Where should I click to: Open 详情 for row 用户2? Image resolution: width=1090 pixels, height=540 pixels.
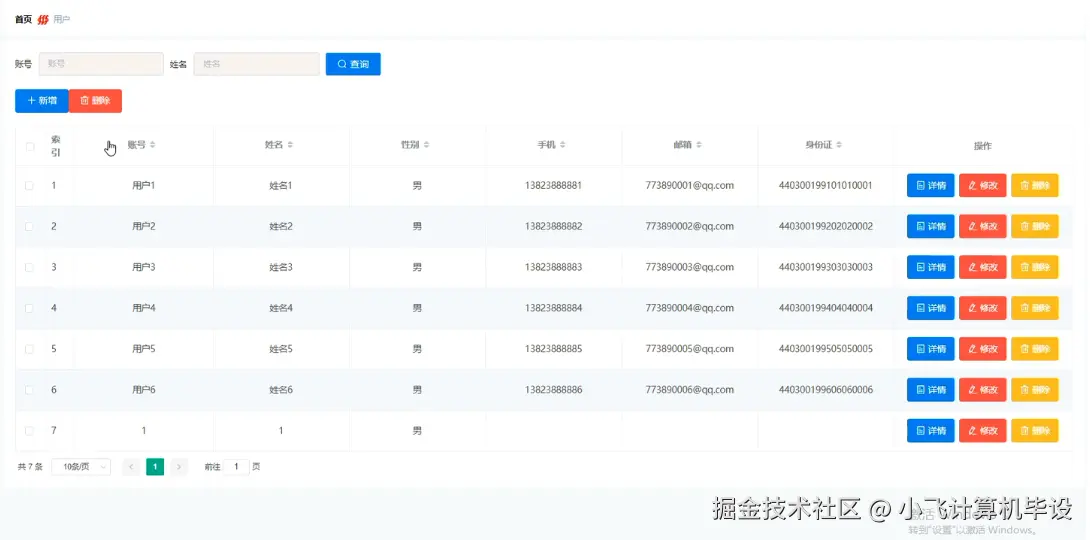point(930,227)
